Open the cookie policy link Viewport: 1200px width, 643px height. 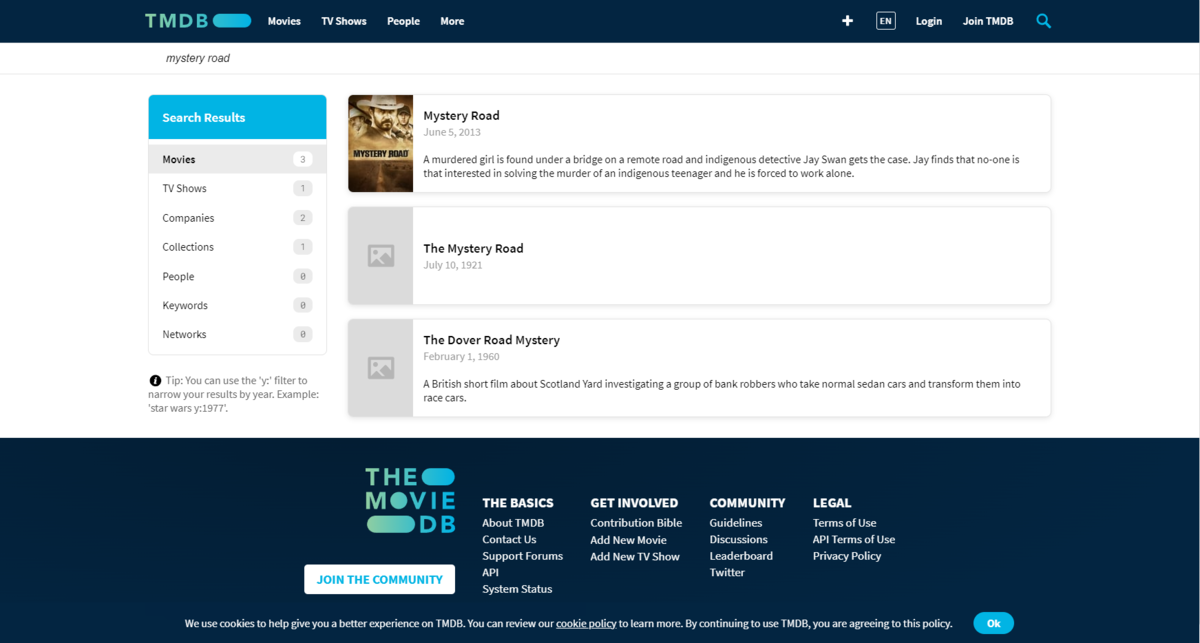click(x=587, y=623)
